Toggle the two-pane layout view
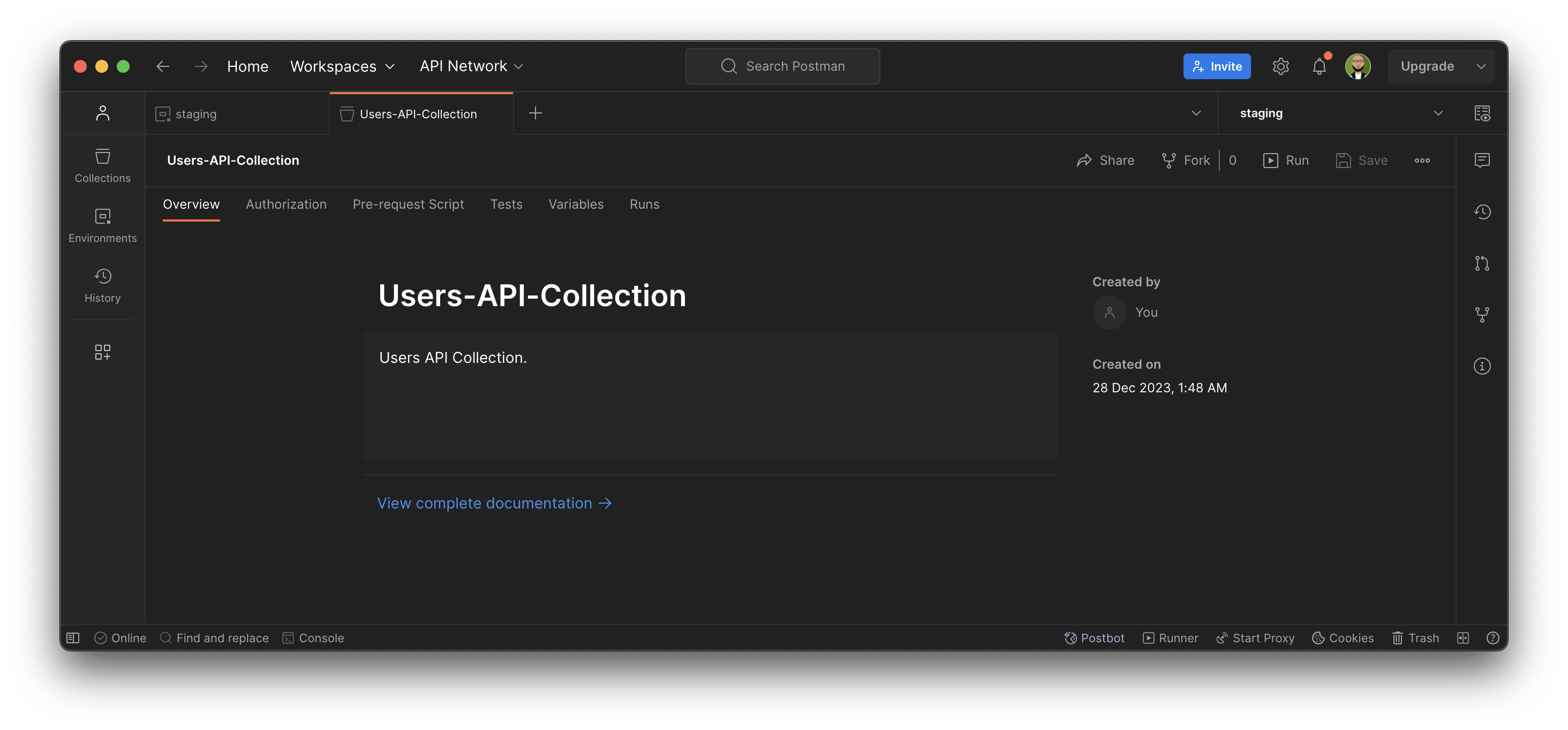 click(x=1463, y=637)
